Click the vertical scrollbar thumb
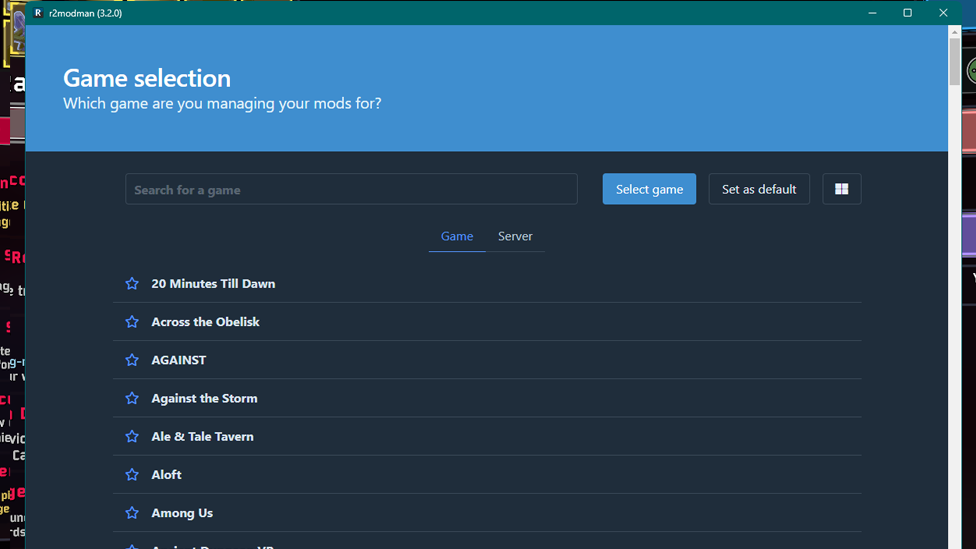976x549 pixels. point(954,62)
